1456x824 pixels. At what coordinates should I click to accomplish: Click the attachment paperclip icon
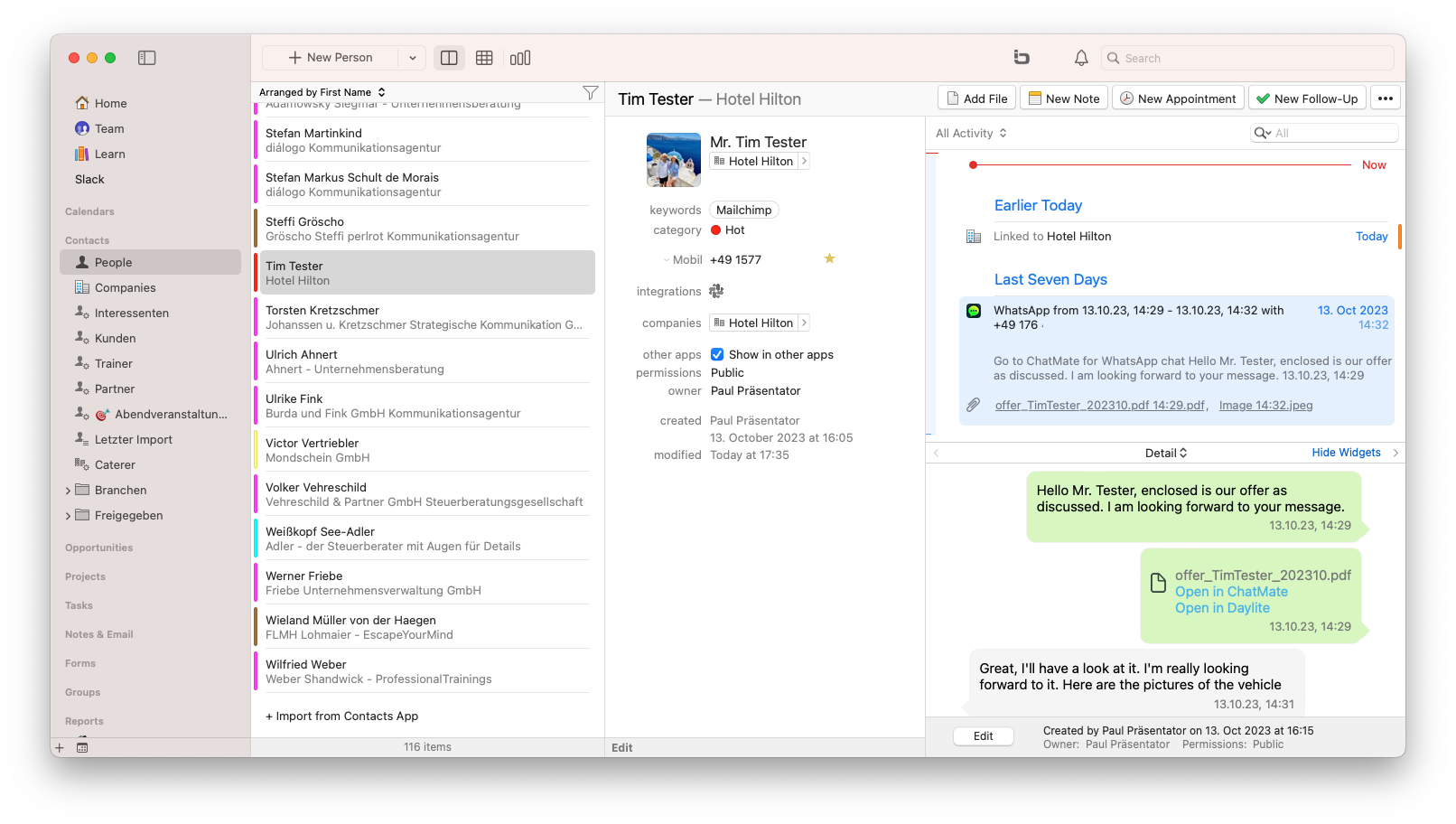pyautogui.click(x=973, y=405)
